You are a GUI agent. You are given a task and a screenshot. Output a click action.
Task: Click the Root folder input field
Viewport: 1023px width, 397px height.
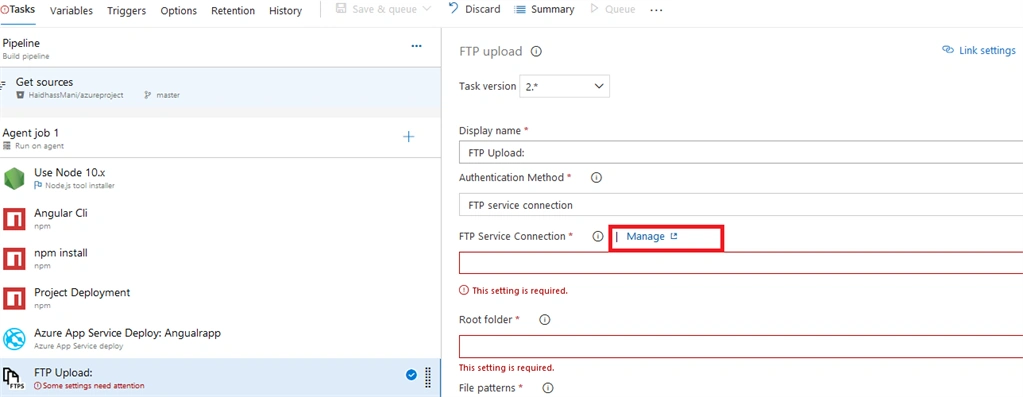[741, 347]
